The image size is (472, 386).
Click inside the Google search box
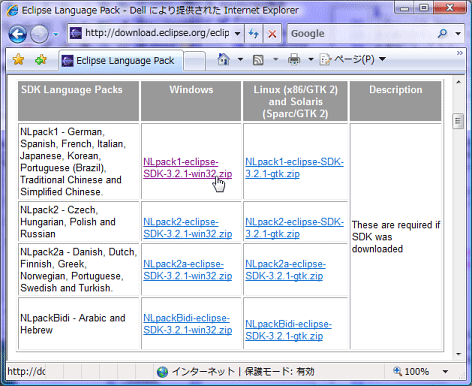361,33
